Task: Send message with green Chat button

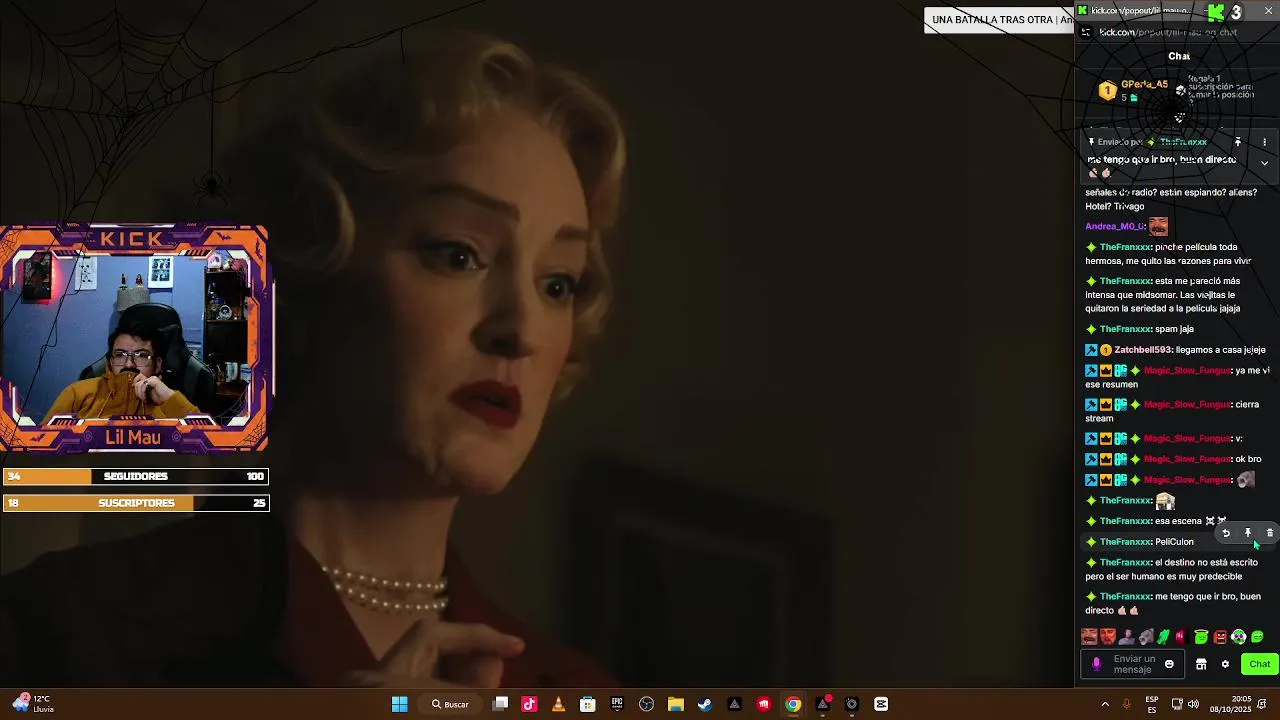Action: (1259, 664)
